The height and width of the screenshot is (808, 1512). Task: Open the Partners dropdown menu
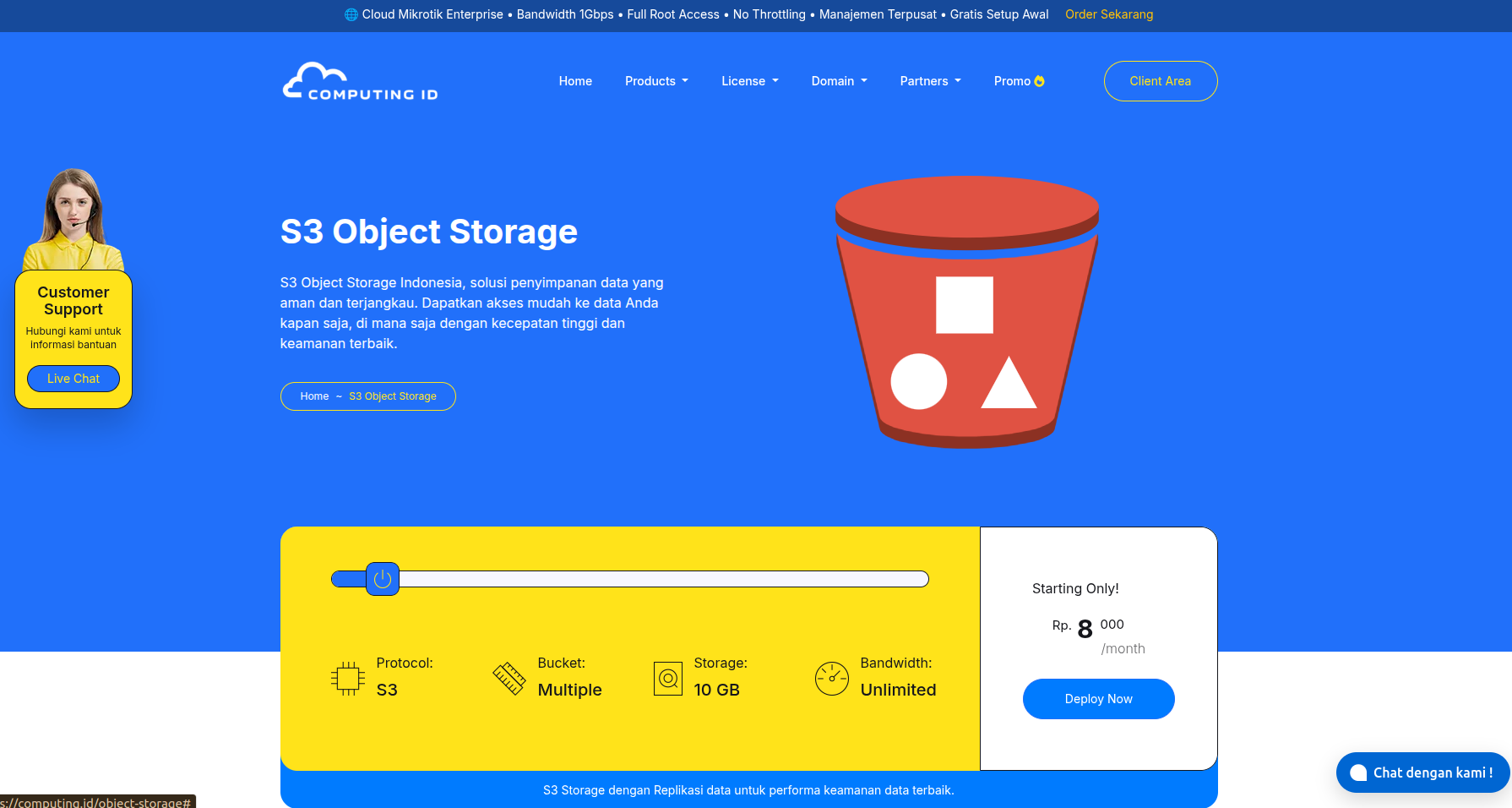(930, 81)
